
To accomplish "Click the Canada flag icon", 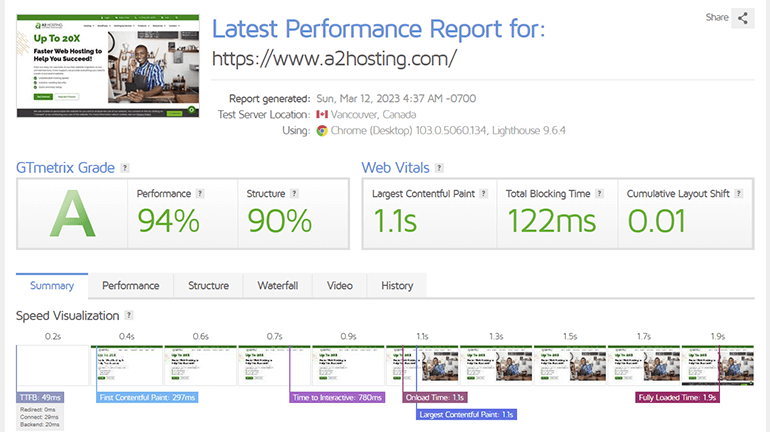I will coord(322,114).
